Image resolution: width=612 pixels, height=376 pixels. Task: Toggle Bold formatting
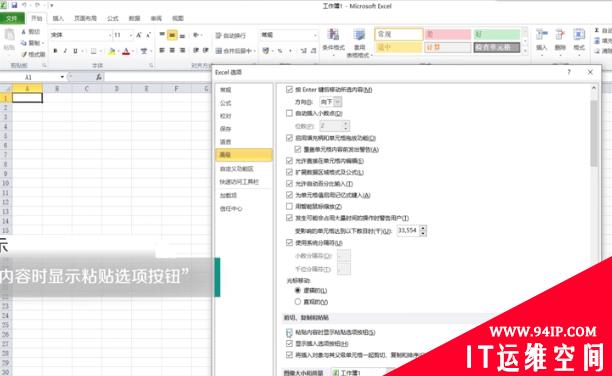[55, 51]
